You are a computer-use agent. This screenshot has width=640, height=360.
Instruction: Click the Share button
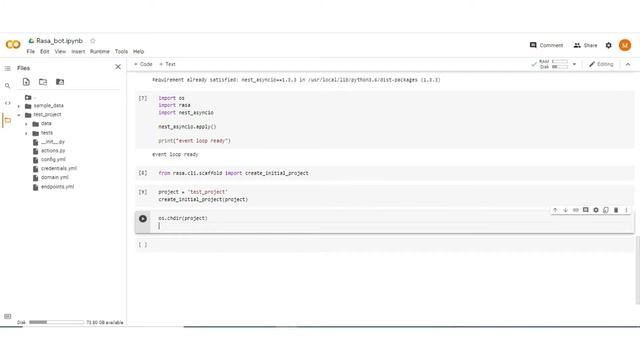coord(585,45)
